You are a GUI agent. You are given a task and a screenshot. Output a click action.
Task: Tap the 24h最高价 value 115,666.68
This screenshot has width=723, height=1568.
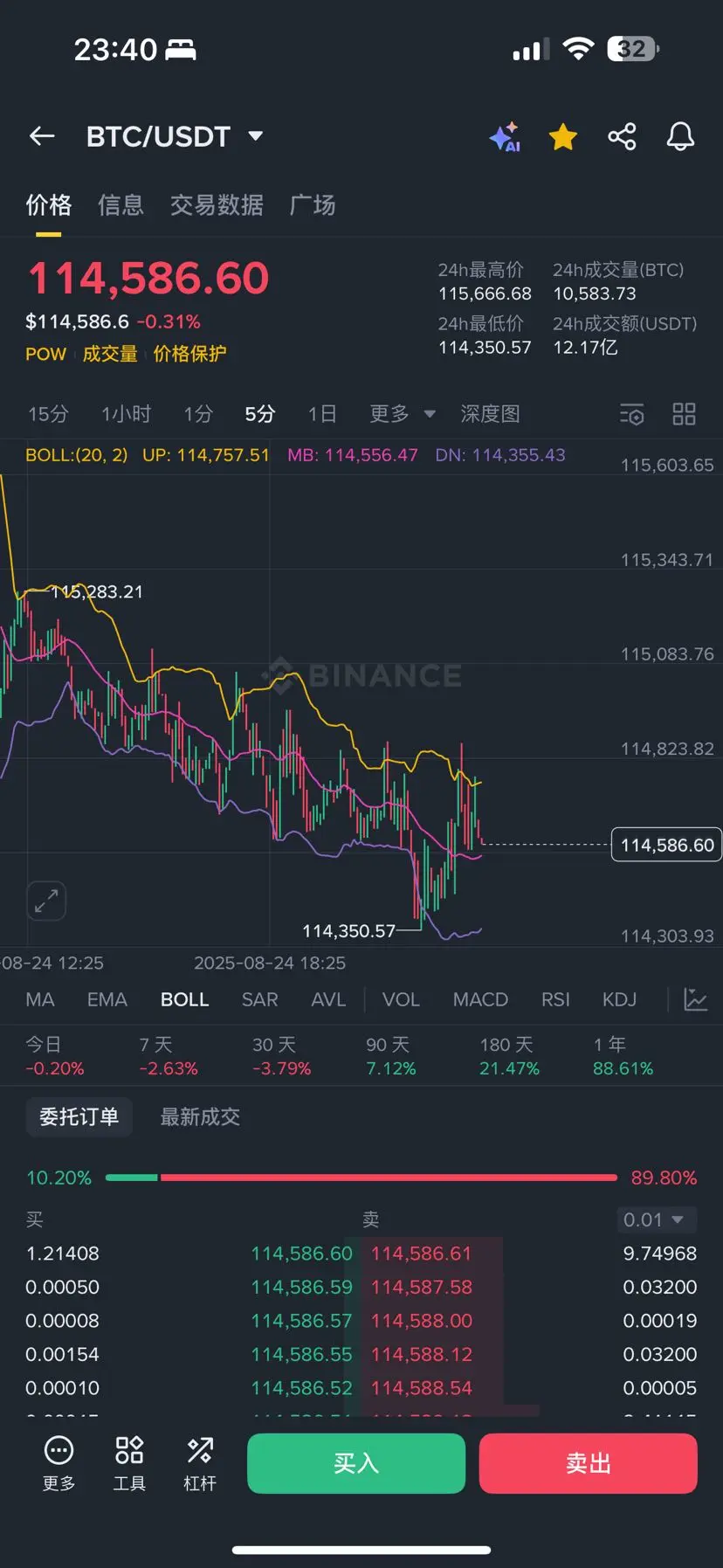point(485,294)
